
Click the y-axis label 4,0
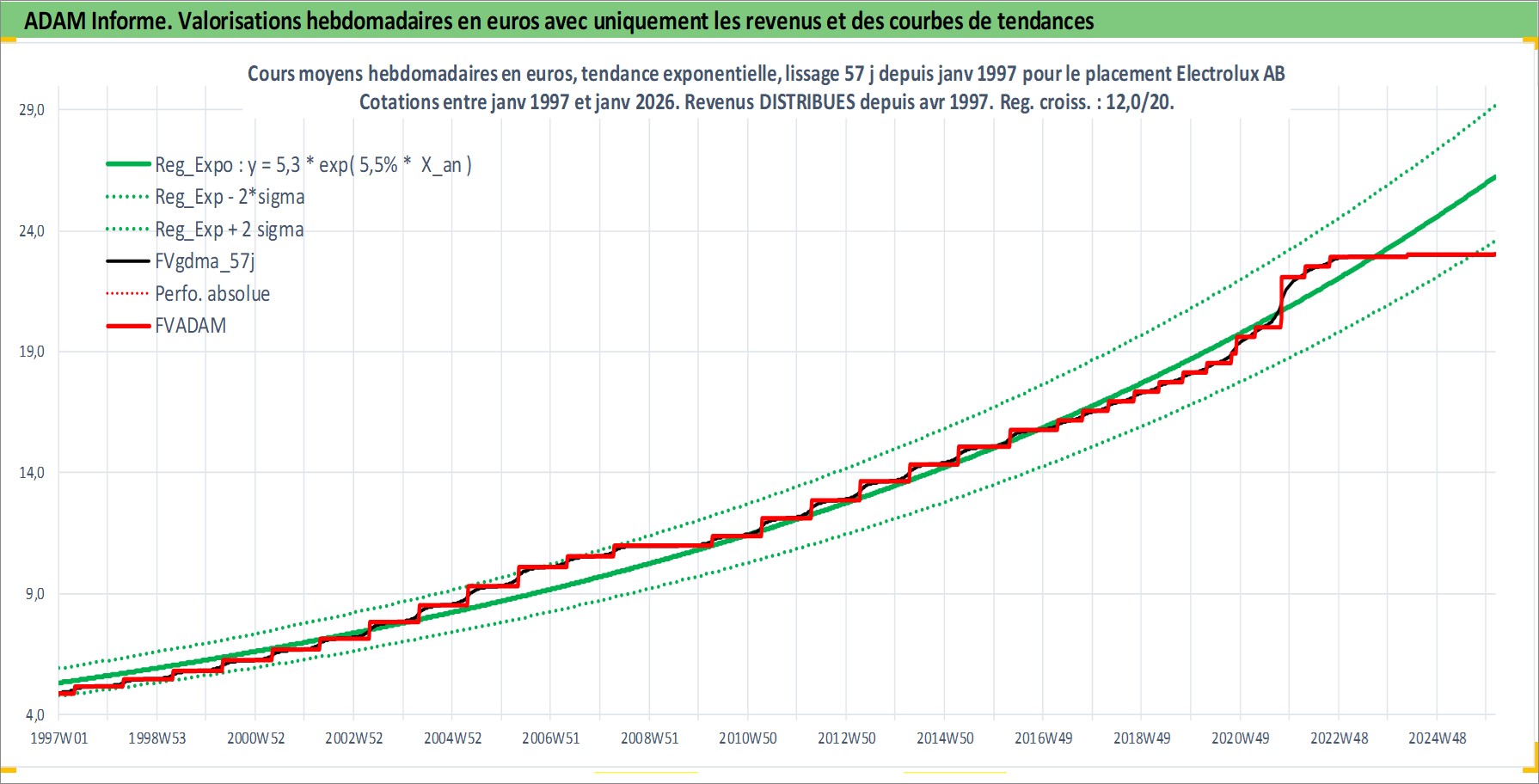tap(34, 715)
